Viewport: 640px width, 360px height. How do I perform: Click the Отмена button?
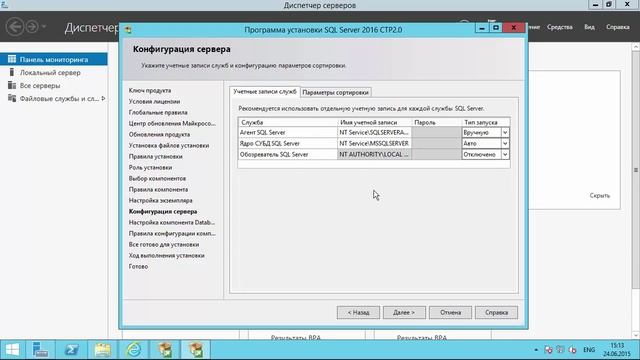coord(450,312)
